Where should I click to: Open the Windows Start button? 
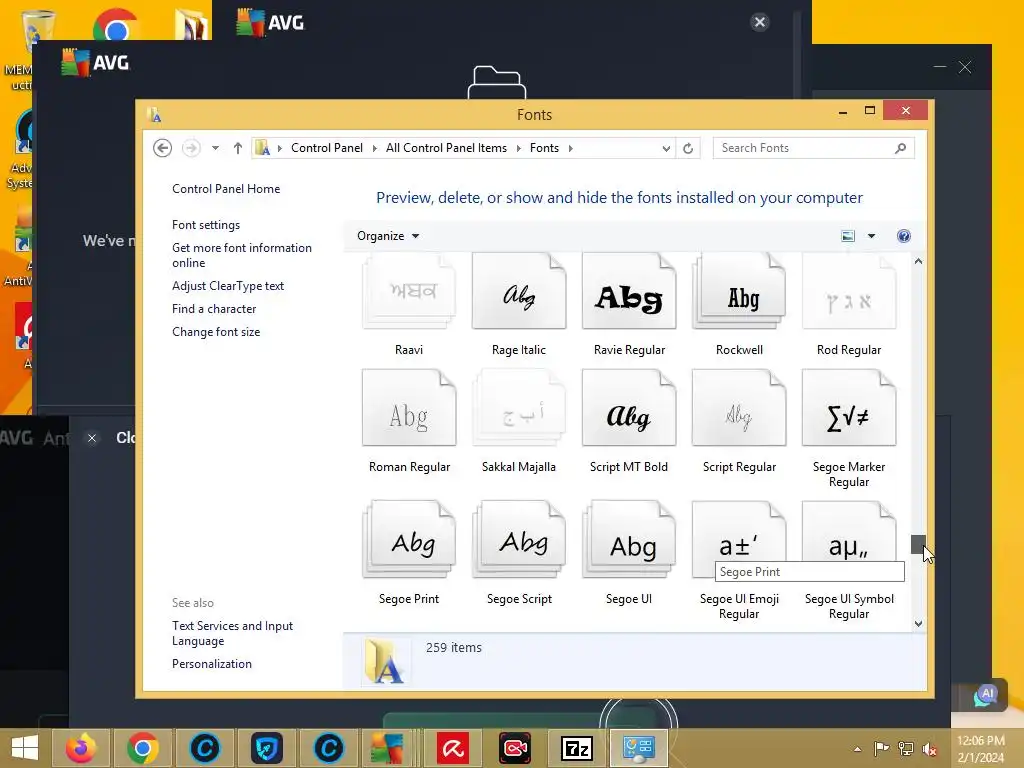point(25,748)
